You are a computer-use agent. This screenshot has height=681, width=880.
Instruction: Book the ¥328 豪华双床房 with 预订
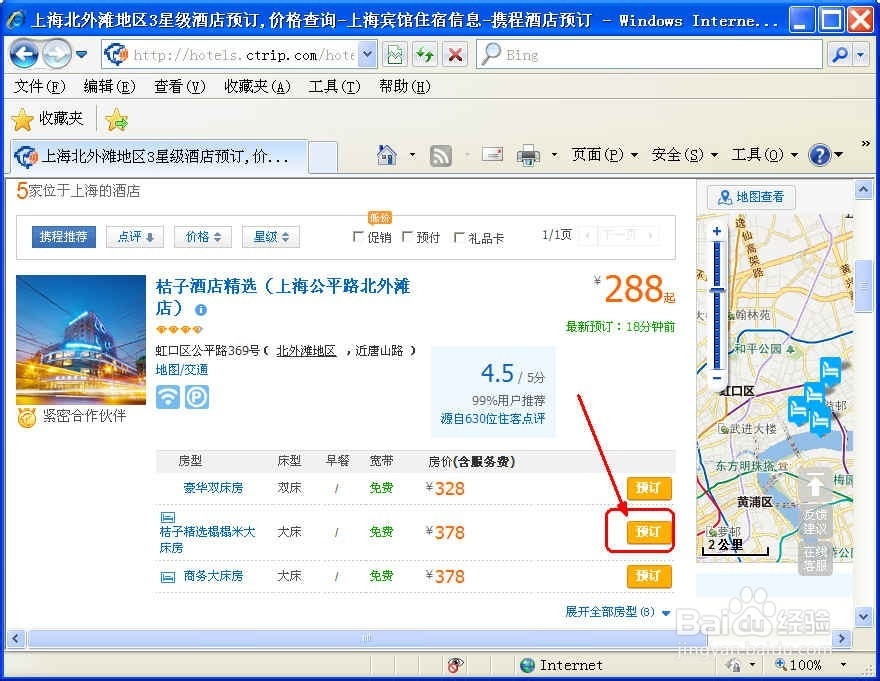649,488
